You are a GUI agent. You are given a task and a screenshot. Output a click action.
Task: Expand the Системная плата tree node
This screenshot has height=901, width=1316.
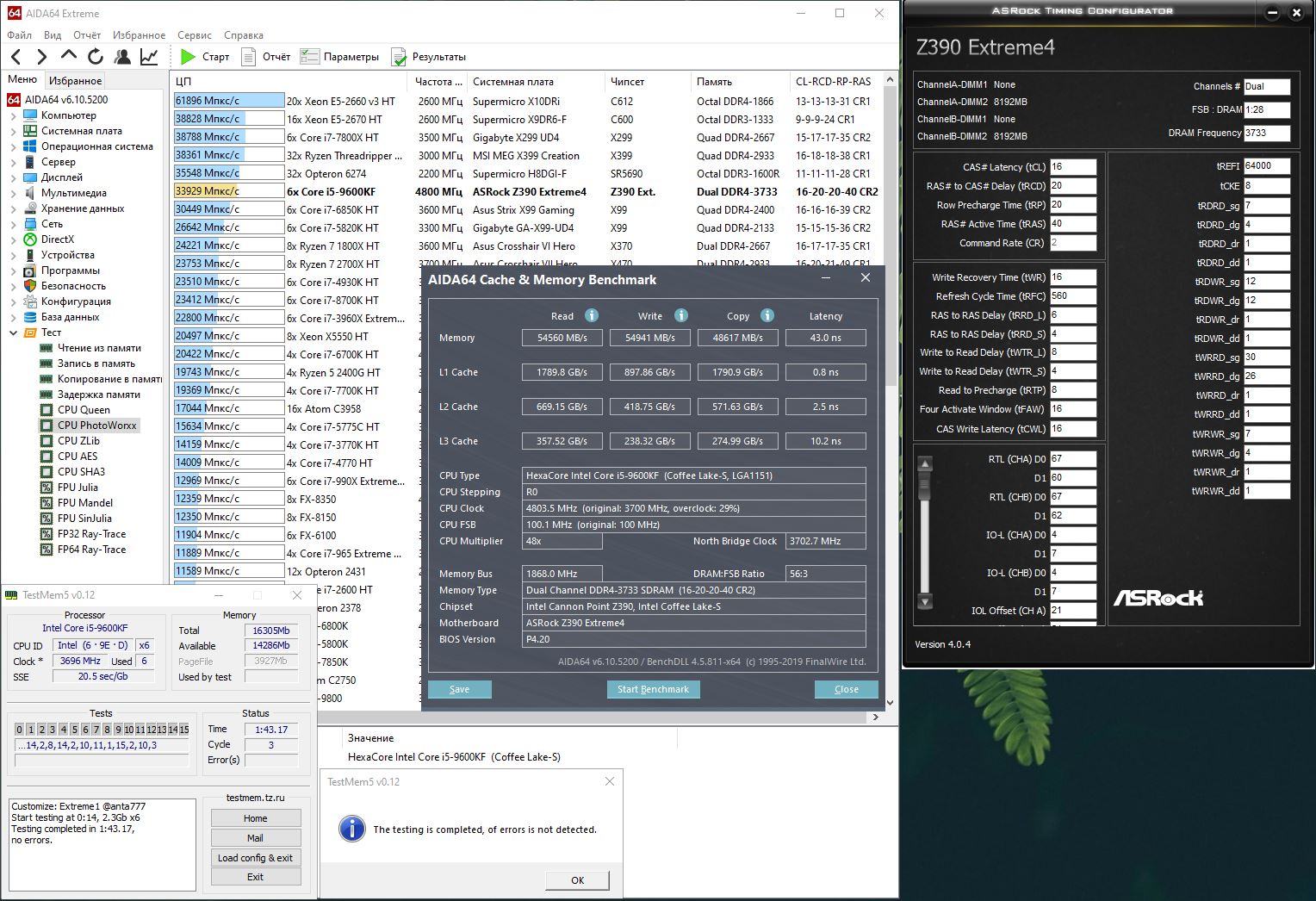14,131
